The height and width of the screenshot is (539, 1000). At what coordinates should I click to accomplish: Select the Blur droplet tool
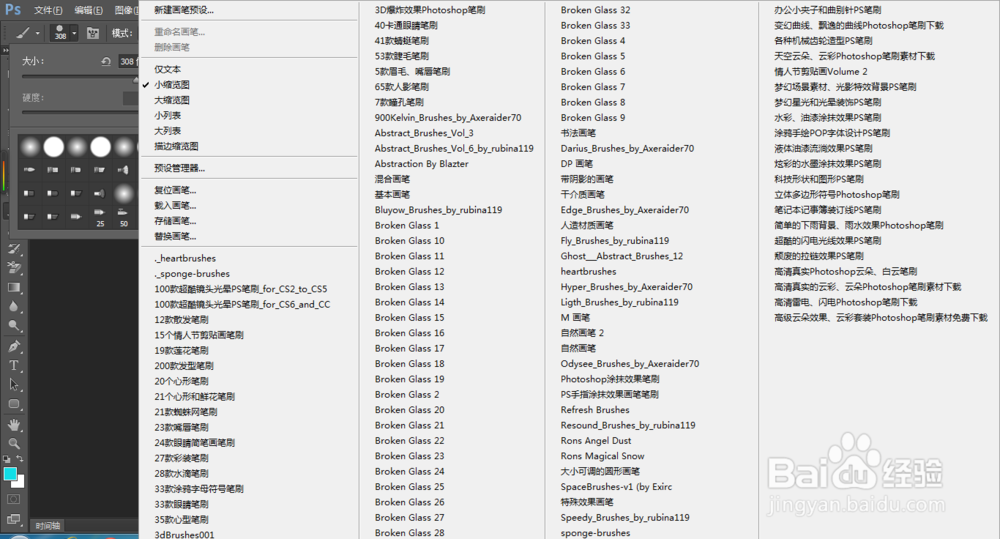[x=14, y=307]
